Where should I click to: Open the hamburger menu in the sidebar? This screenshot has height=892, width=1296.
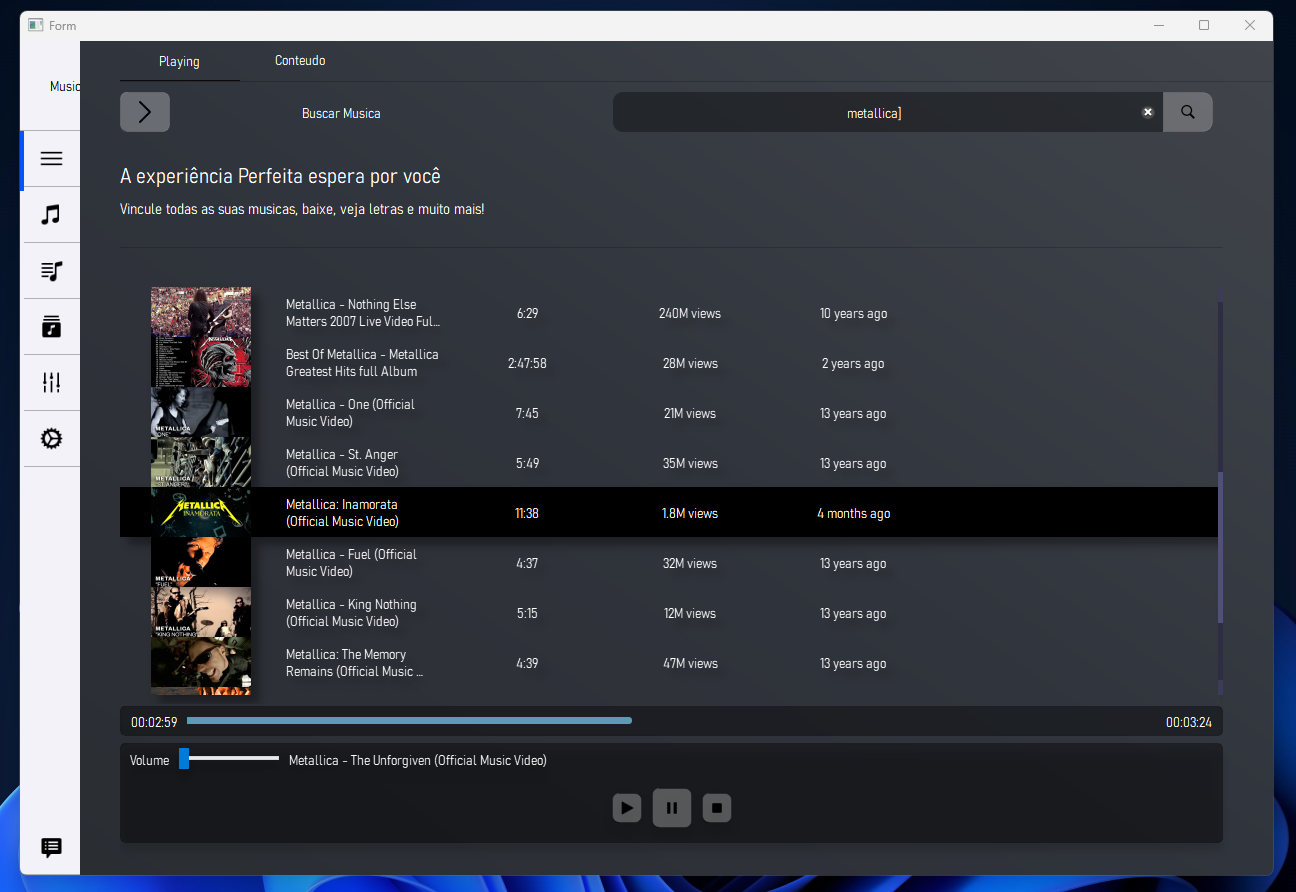(51, 159)
